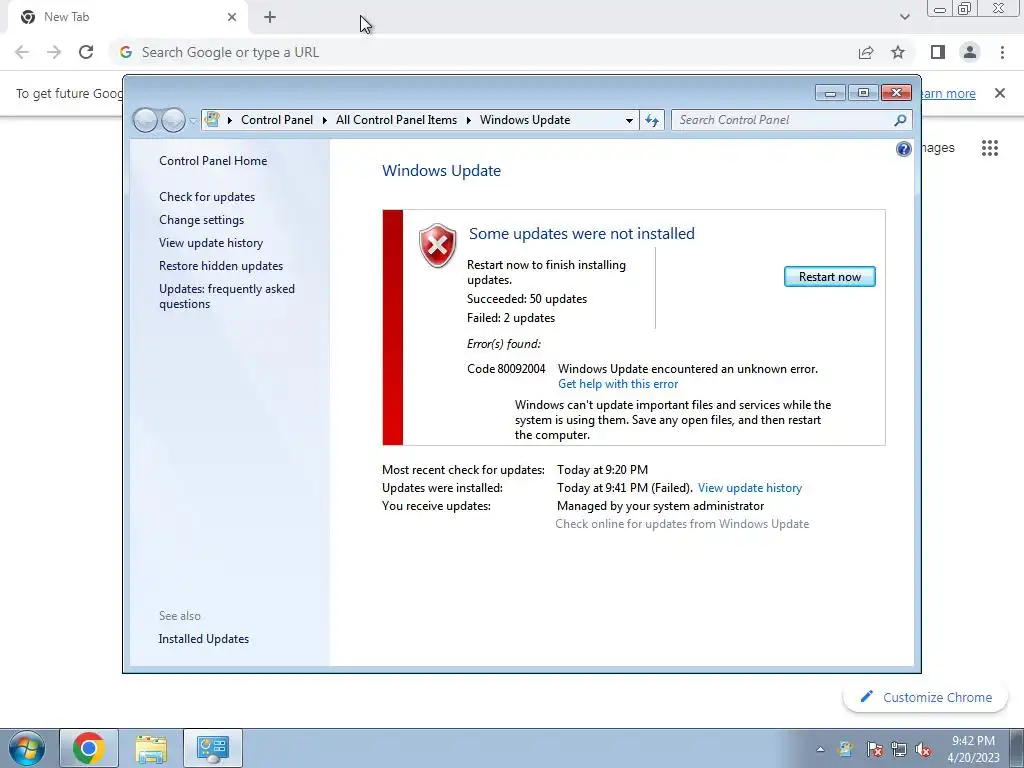Click the Control Panel icon in the address bar
This screenshot has height=768, width=1024.
tap(212, 120)
